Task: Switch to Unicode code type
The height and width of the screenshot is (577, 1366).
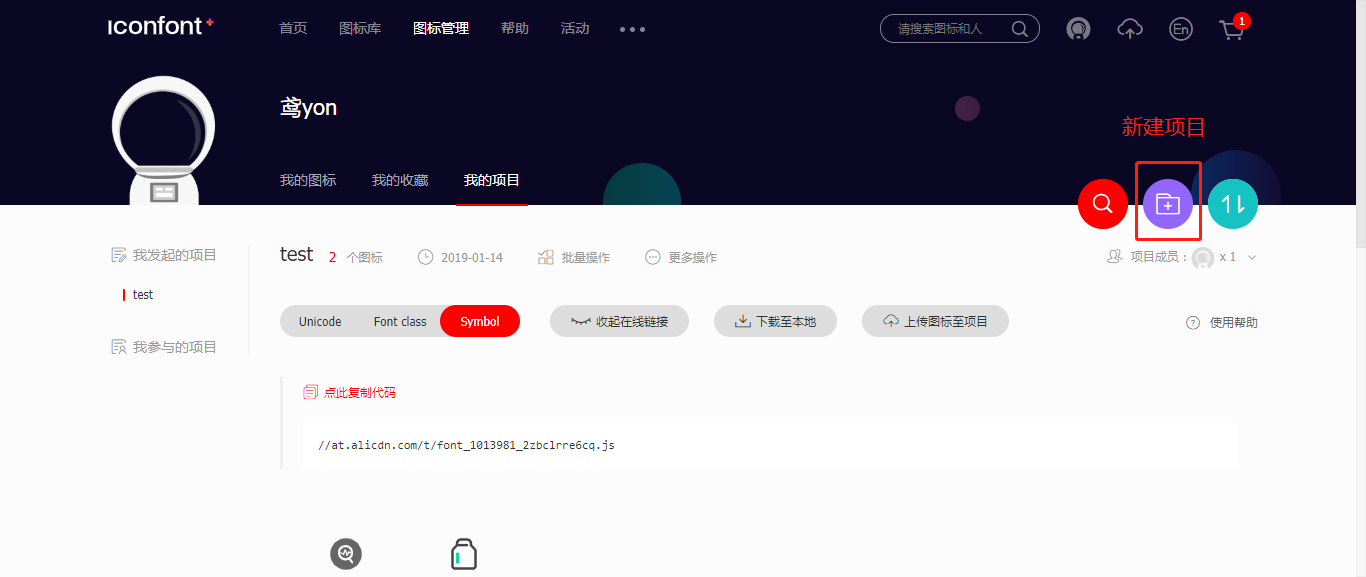Action: click(320, 321)
